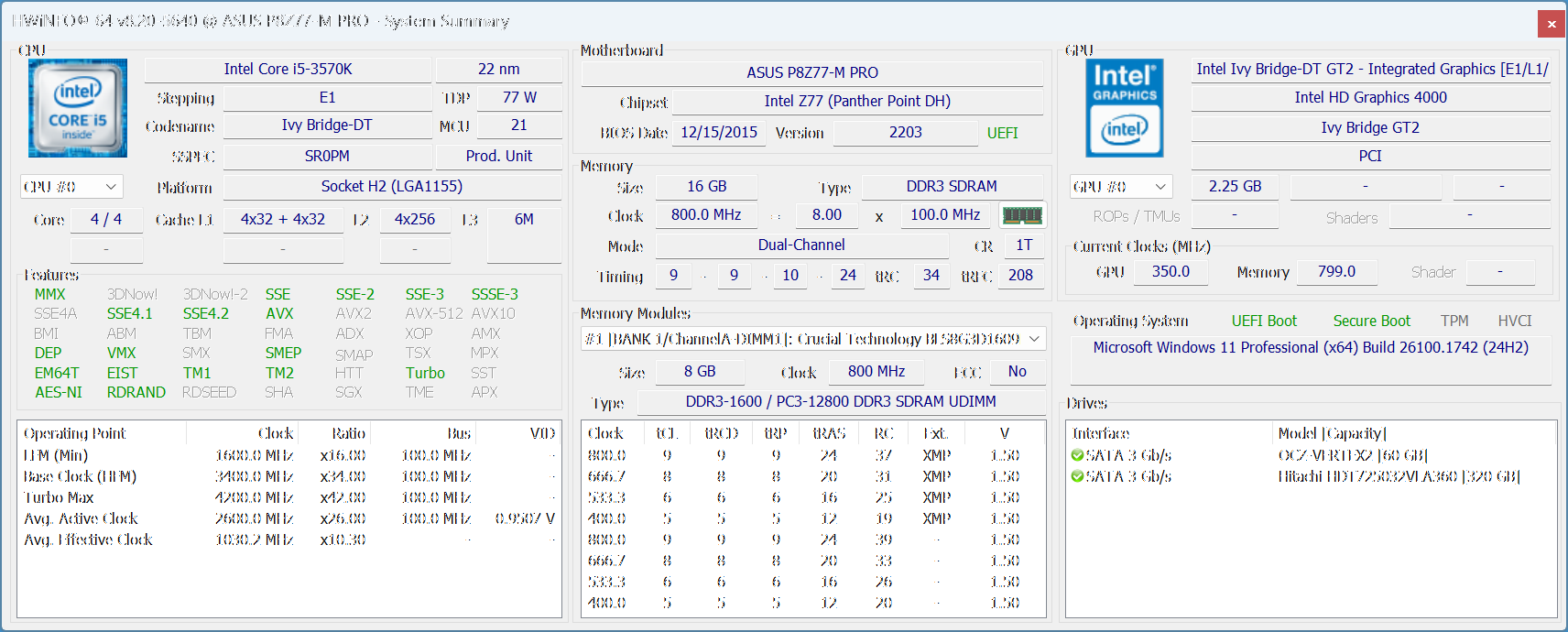Click the 0.9507 V VID value
The width and height of the screenshot is (1568, 632).
click(x=525, y=518)
